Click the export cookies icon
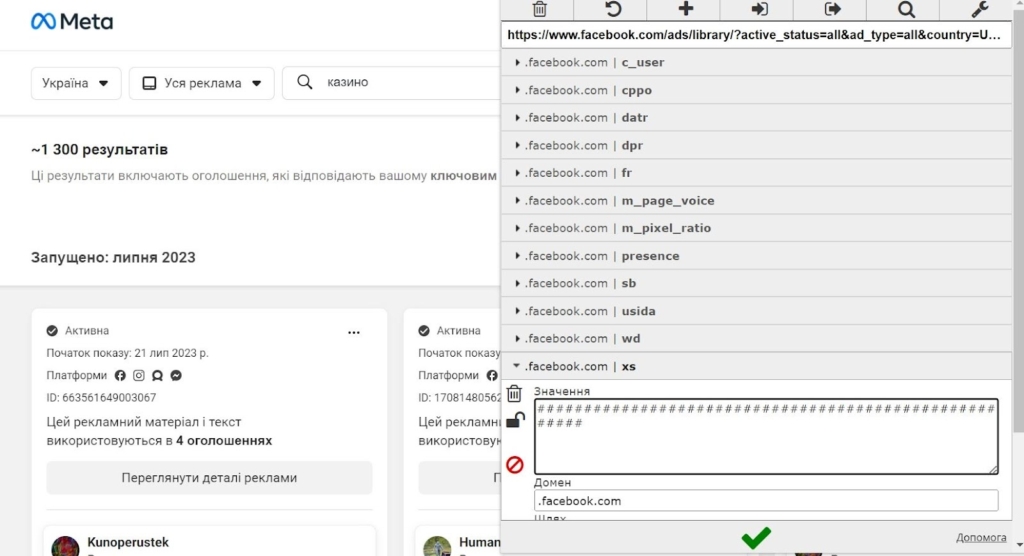Viewport: 1024px width, 556px height. (x=832, y=10)
